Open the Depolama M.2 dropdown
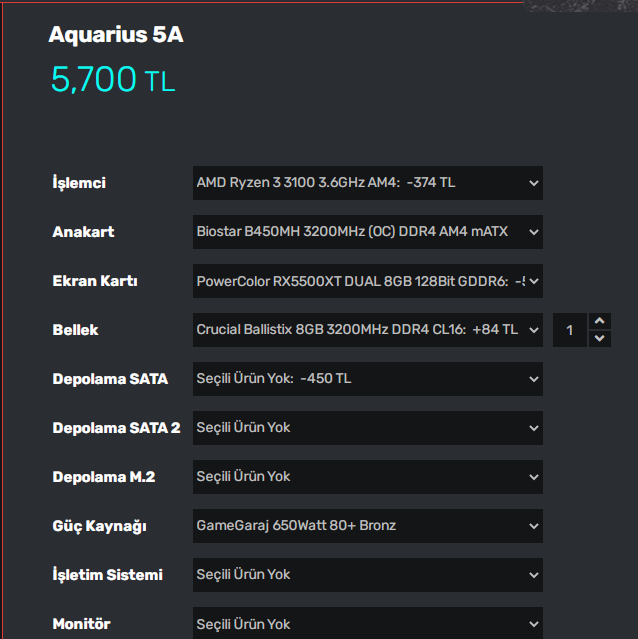Image resolution: width=638 pixels, height=639 pixels. (x=367, y=477)
